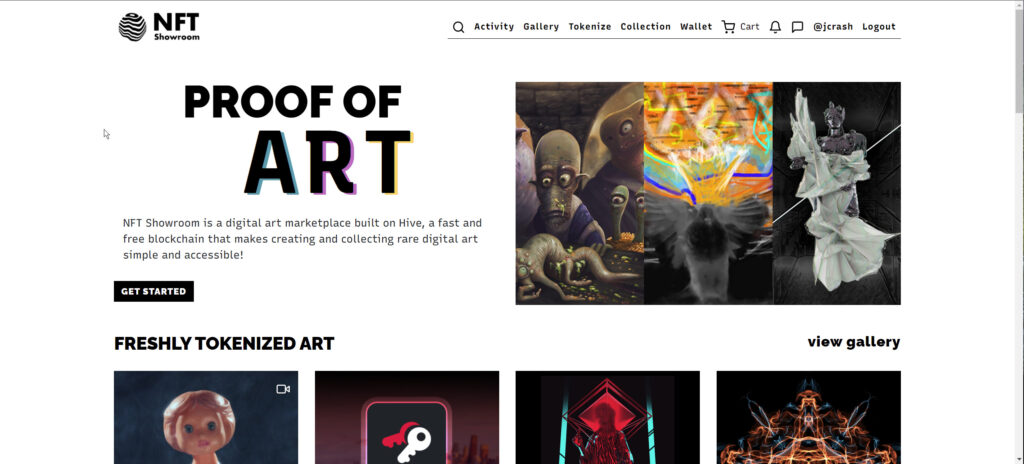The height and width of the screenshot is (464, 1024).
Task: Click the vertical page scrollbar
Action: (x=1019, y=232)
